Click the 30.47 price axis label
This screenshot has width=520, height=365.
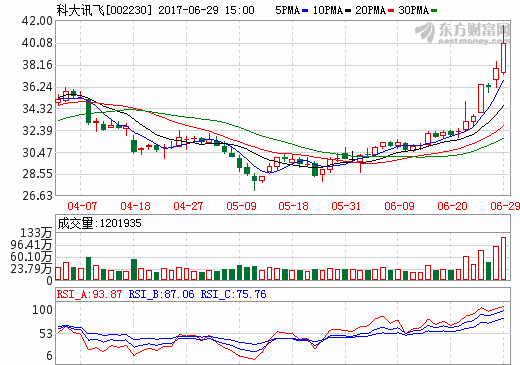(x=37, y=153)
